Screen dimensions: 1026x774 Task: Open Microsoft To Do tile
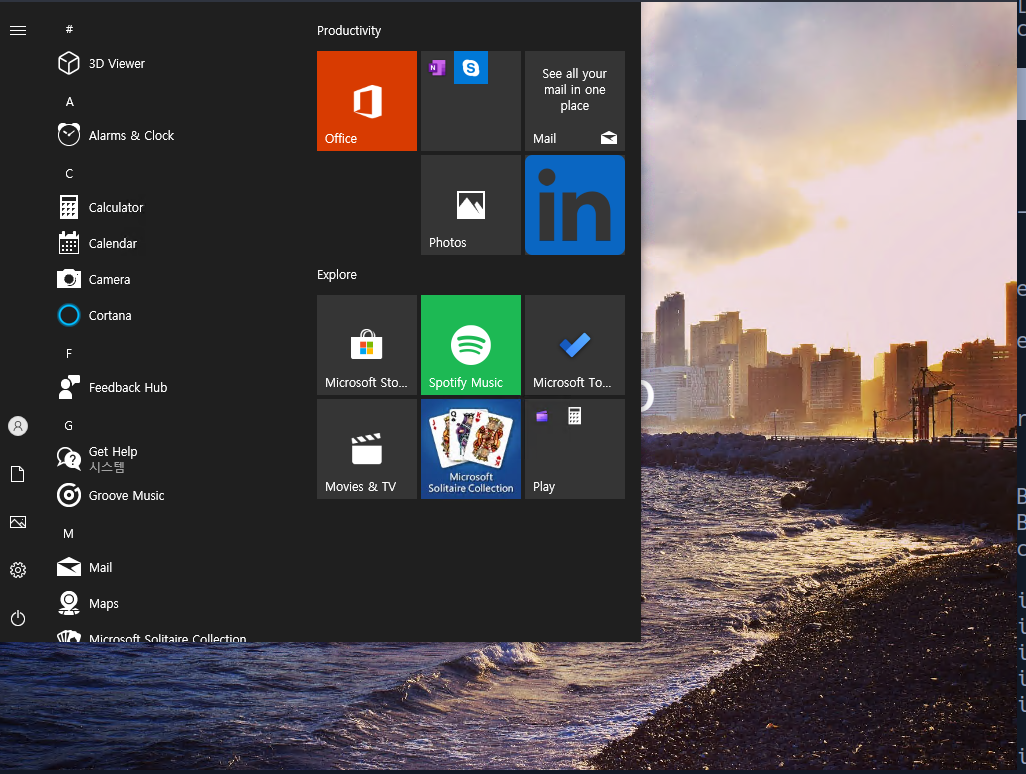click(x=575, y=345)
